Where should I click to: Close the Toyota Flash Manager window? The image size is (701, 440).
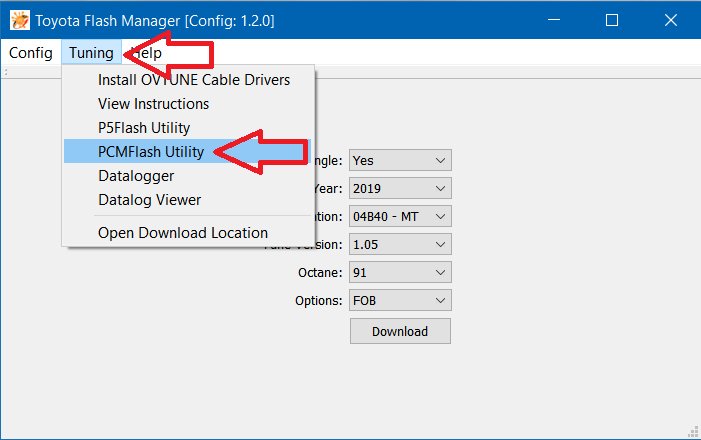(x=671, y=20)
